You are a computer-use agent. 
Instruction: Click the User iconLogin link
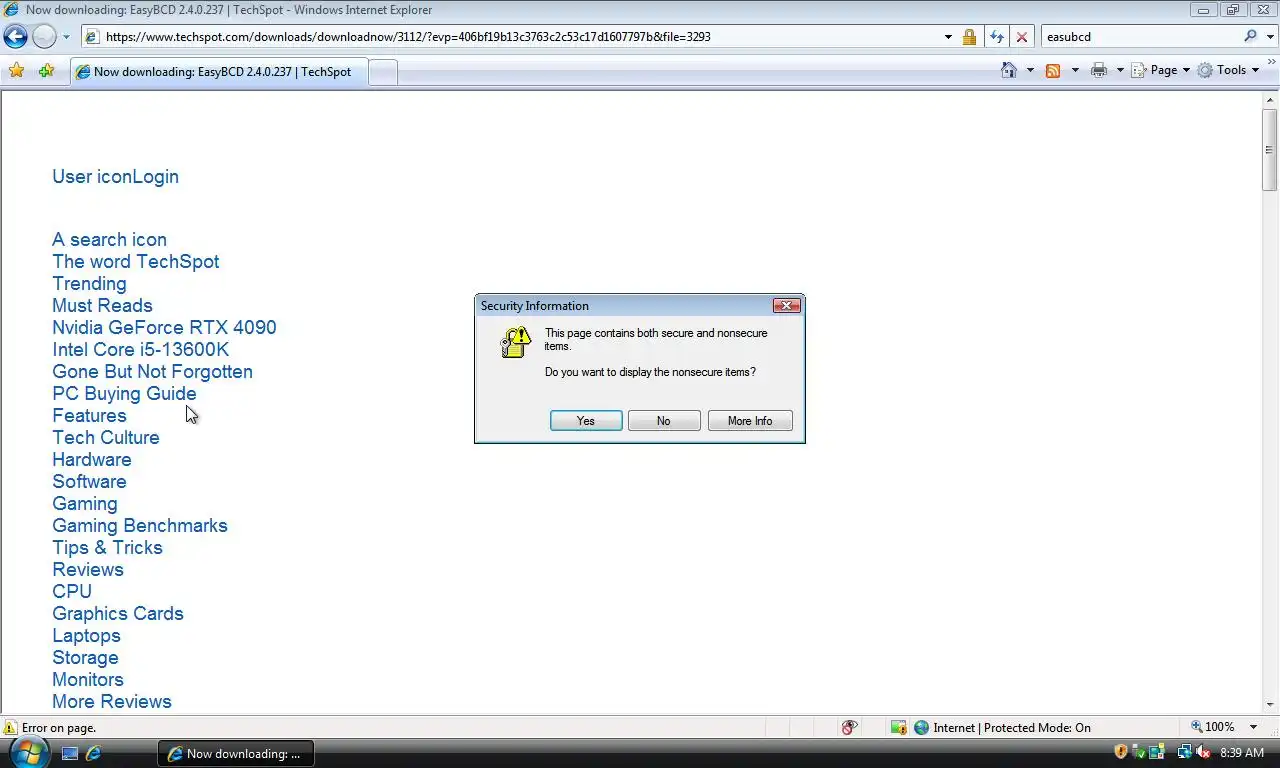[116, 177]
